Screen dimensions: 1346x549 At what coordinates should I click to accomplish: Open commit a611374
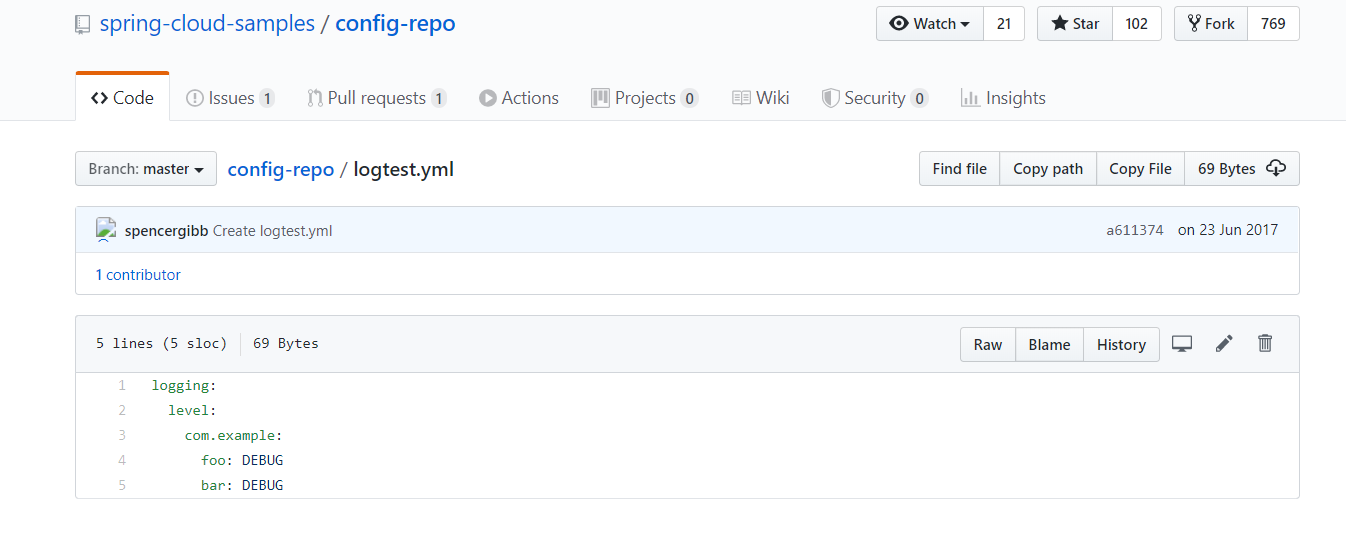(1135, 230)
